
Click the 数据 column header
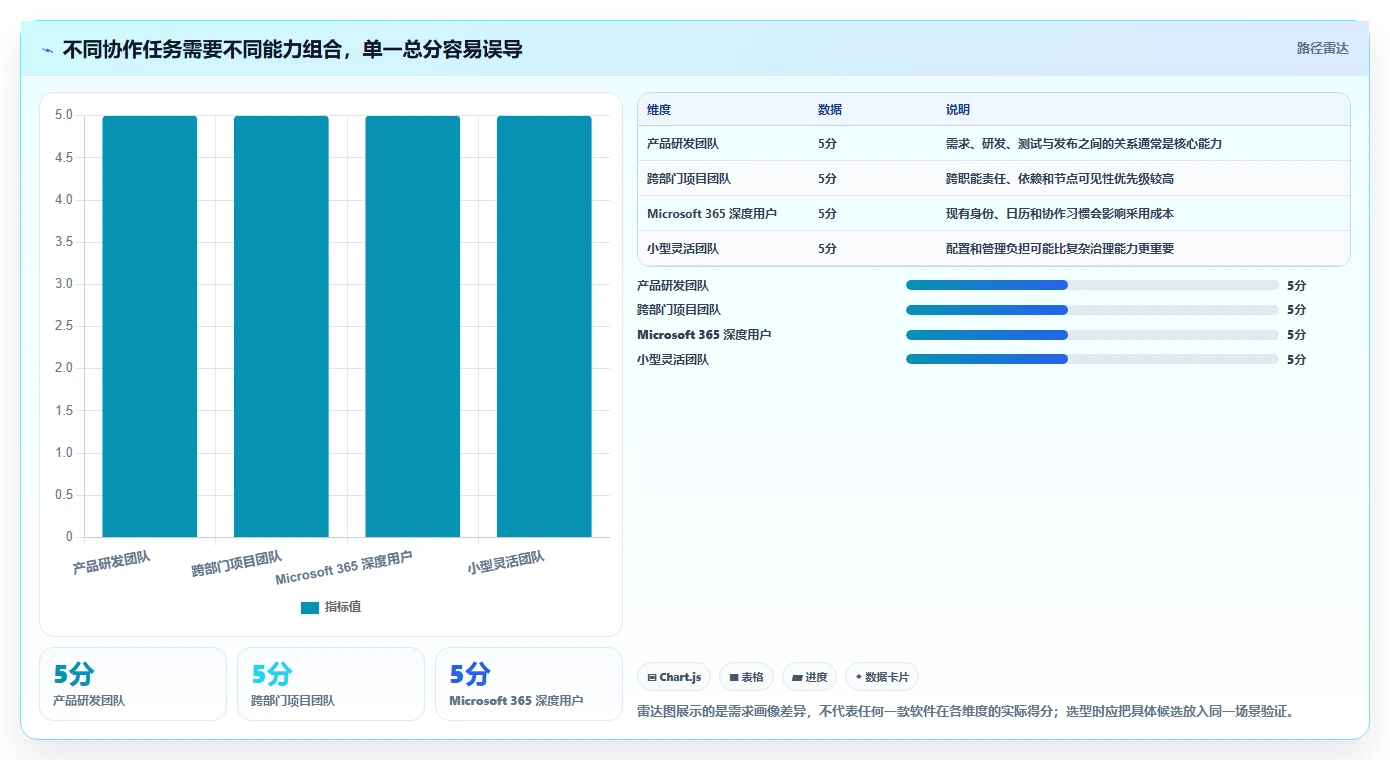830,110
